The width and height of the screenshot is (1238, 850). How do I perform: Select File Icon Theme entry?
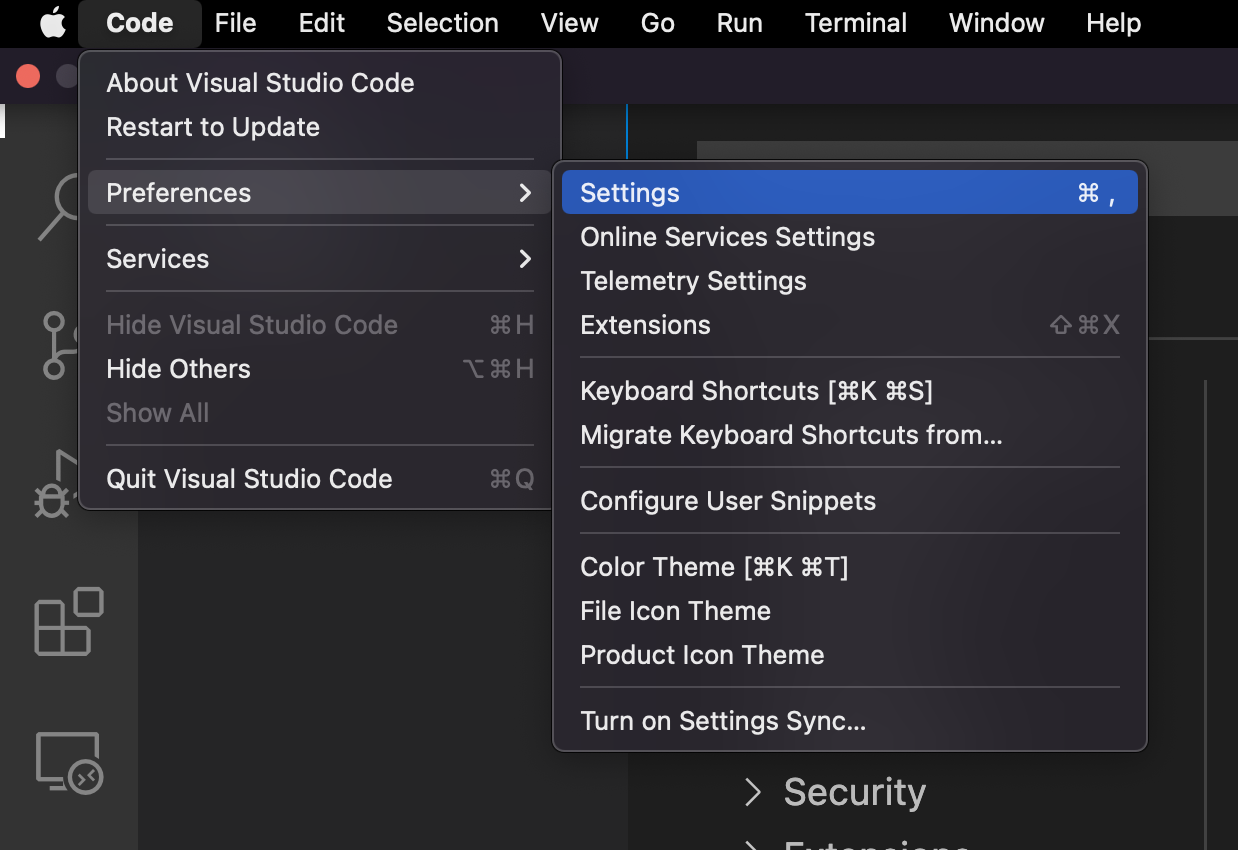click(x=675, y=611)
